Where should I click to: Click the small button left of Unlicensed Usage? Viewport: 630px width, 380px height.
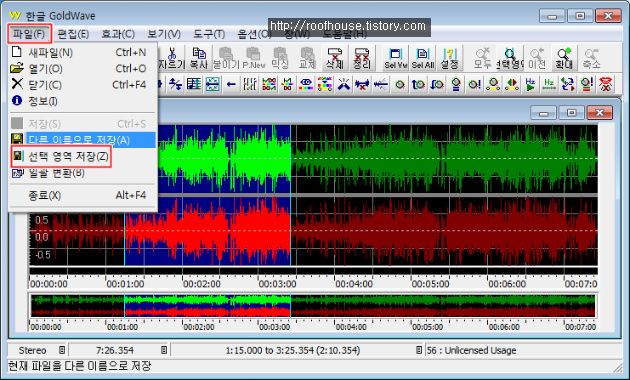coord(419,350)
